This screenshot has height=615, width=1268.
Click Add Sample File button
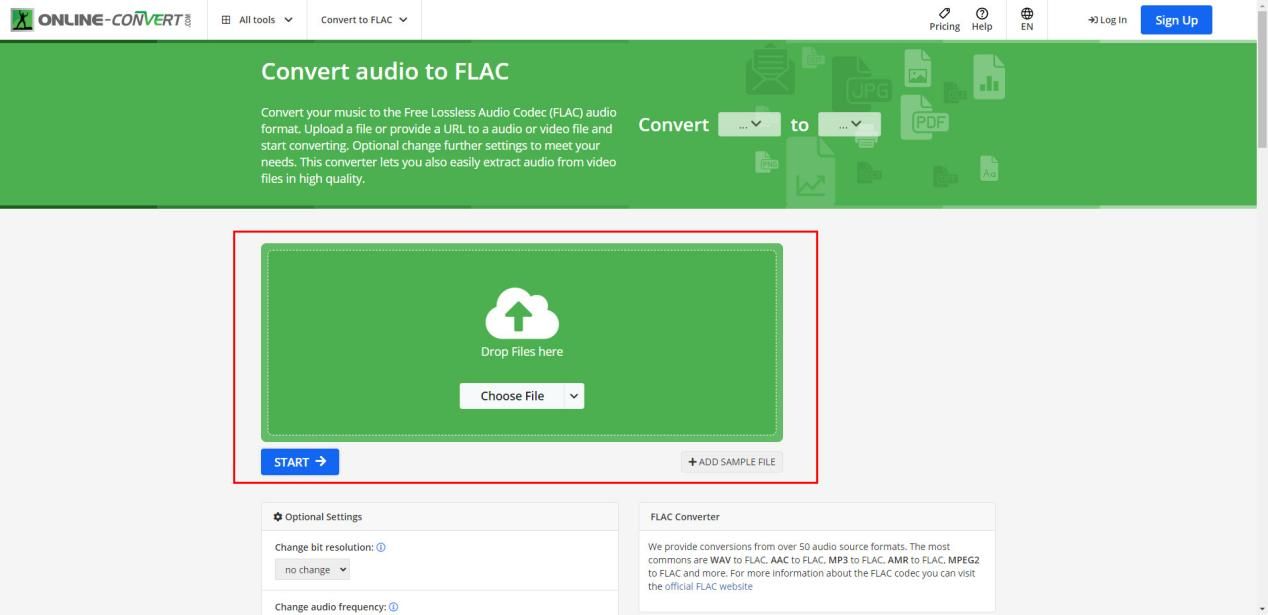click(732, 462)
